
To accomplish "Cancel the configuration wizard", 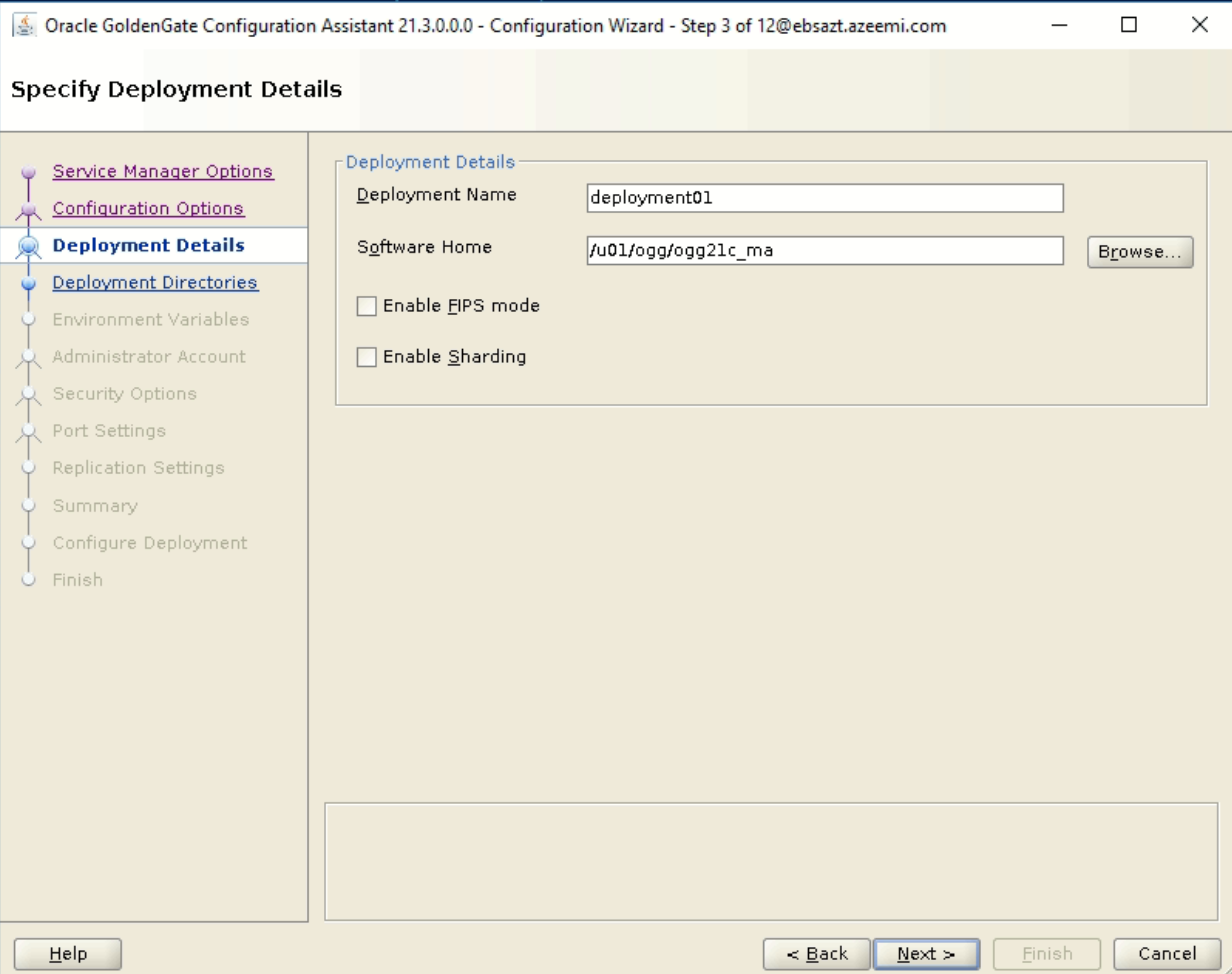I will (x=1167, y=954).
